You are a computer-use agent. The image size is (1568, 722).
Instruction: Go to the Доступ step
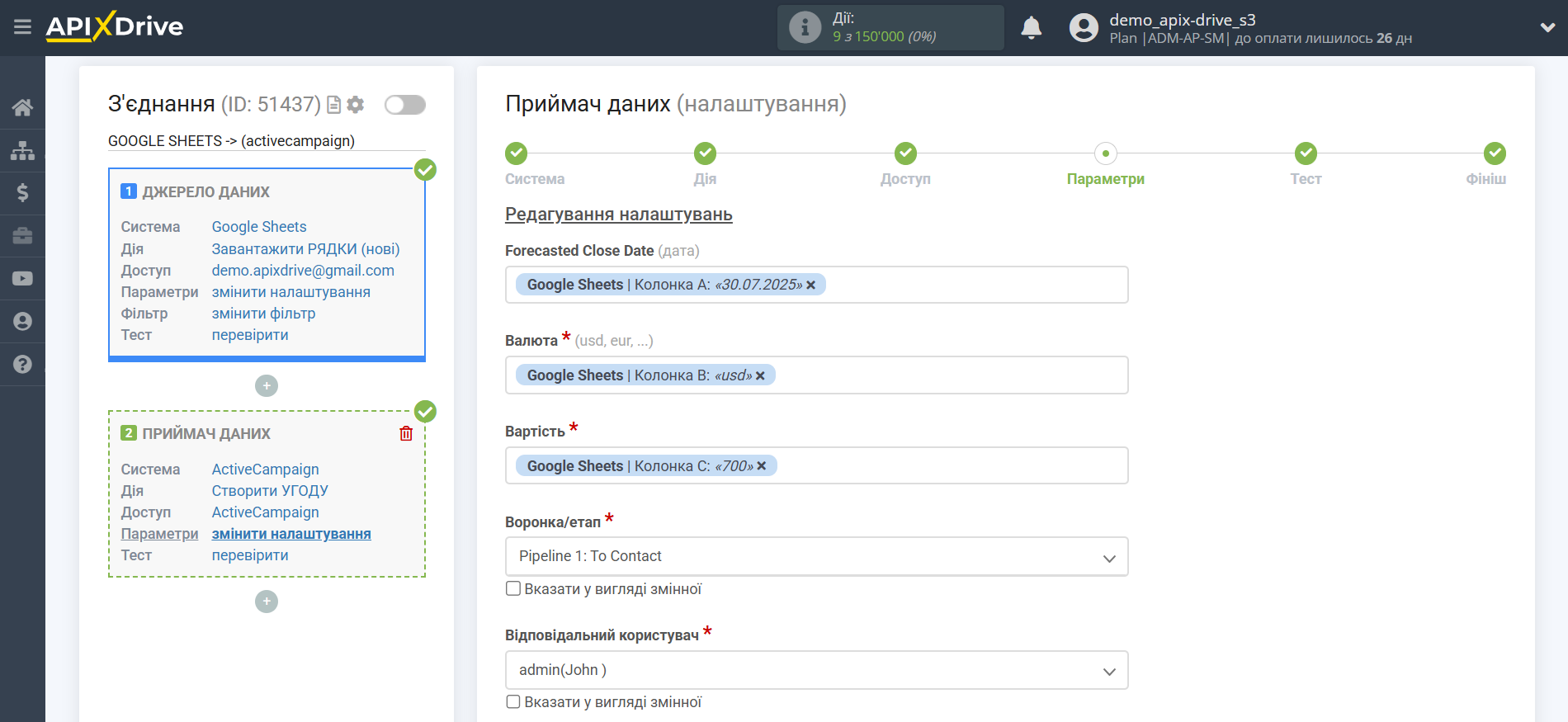[905, 153]
